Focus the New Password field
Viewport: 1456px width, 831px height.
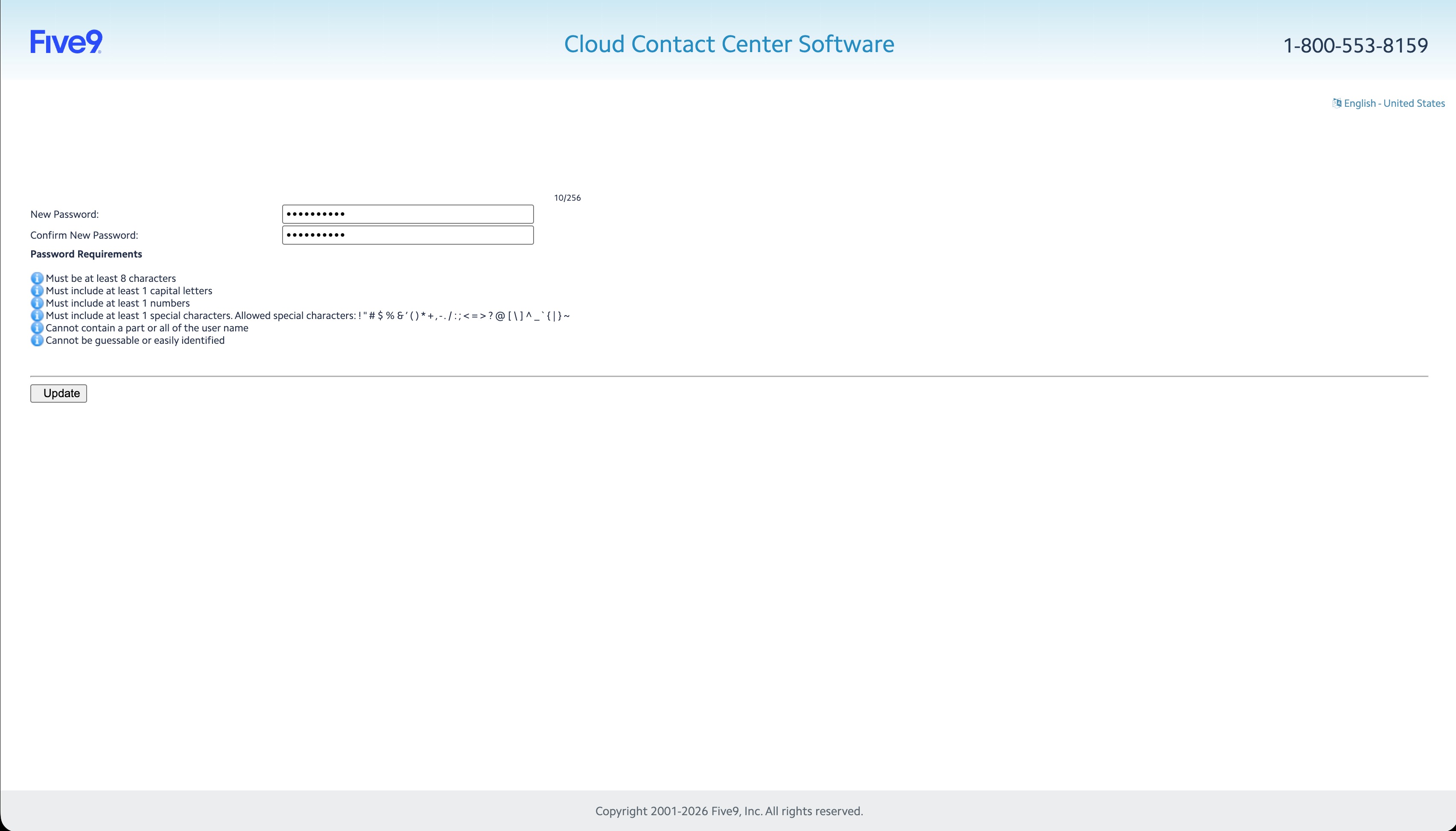pos(408,214)
